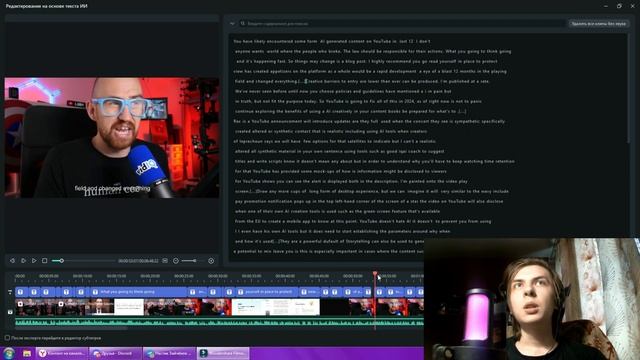640x360 pixels.
Task: Expand the dropdown chevron beside search
Action: (x=232, y=24)
